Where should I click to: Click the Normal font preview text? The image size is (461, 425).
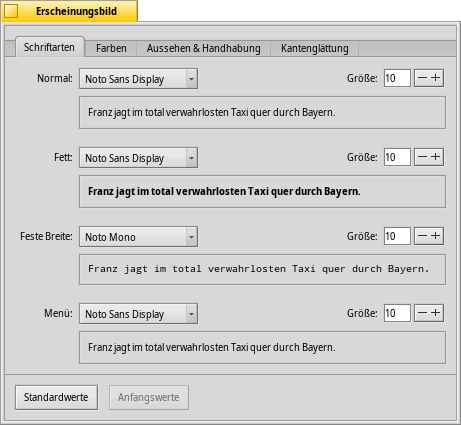coord(212,113)
